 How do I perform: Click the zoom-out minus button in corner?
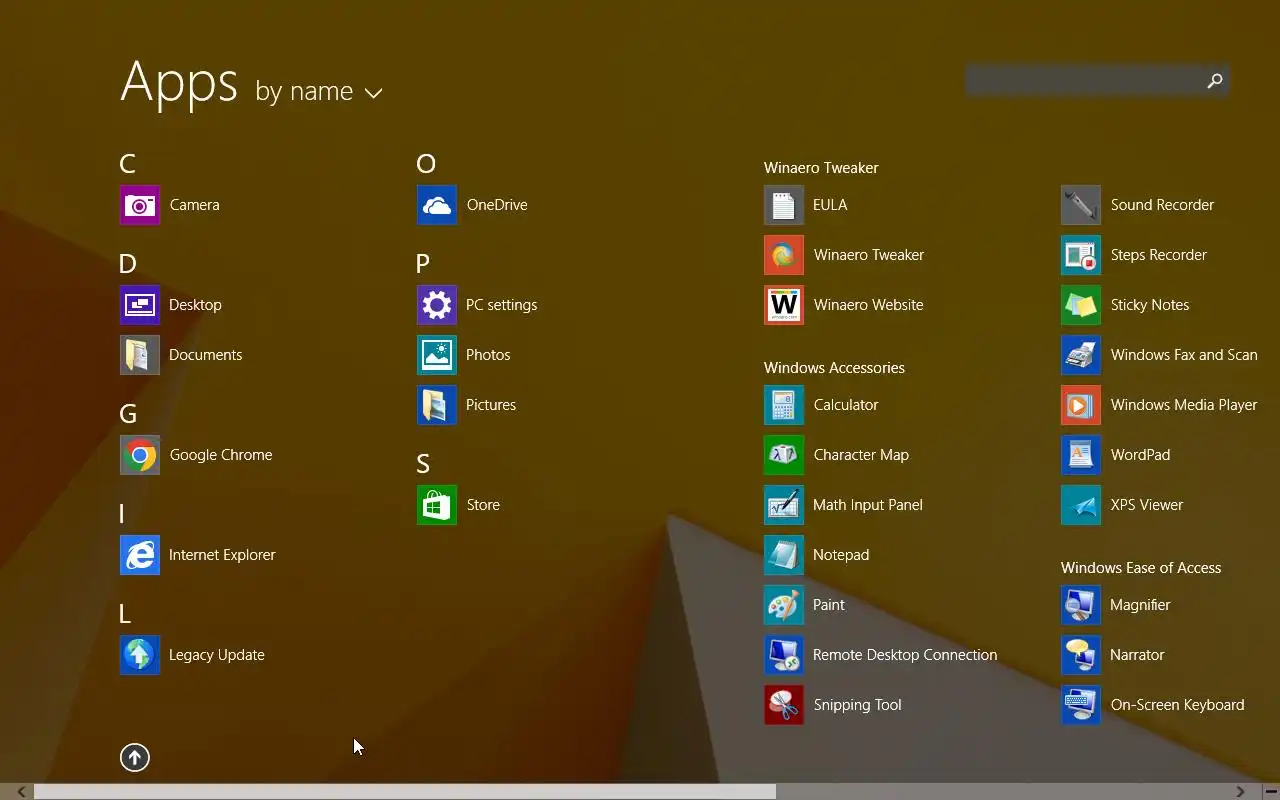[x=1270, y=792]
